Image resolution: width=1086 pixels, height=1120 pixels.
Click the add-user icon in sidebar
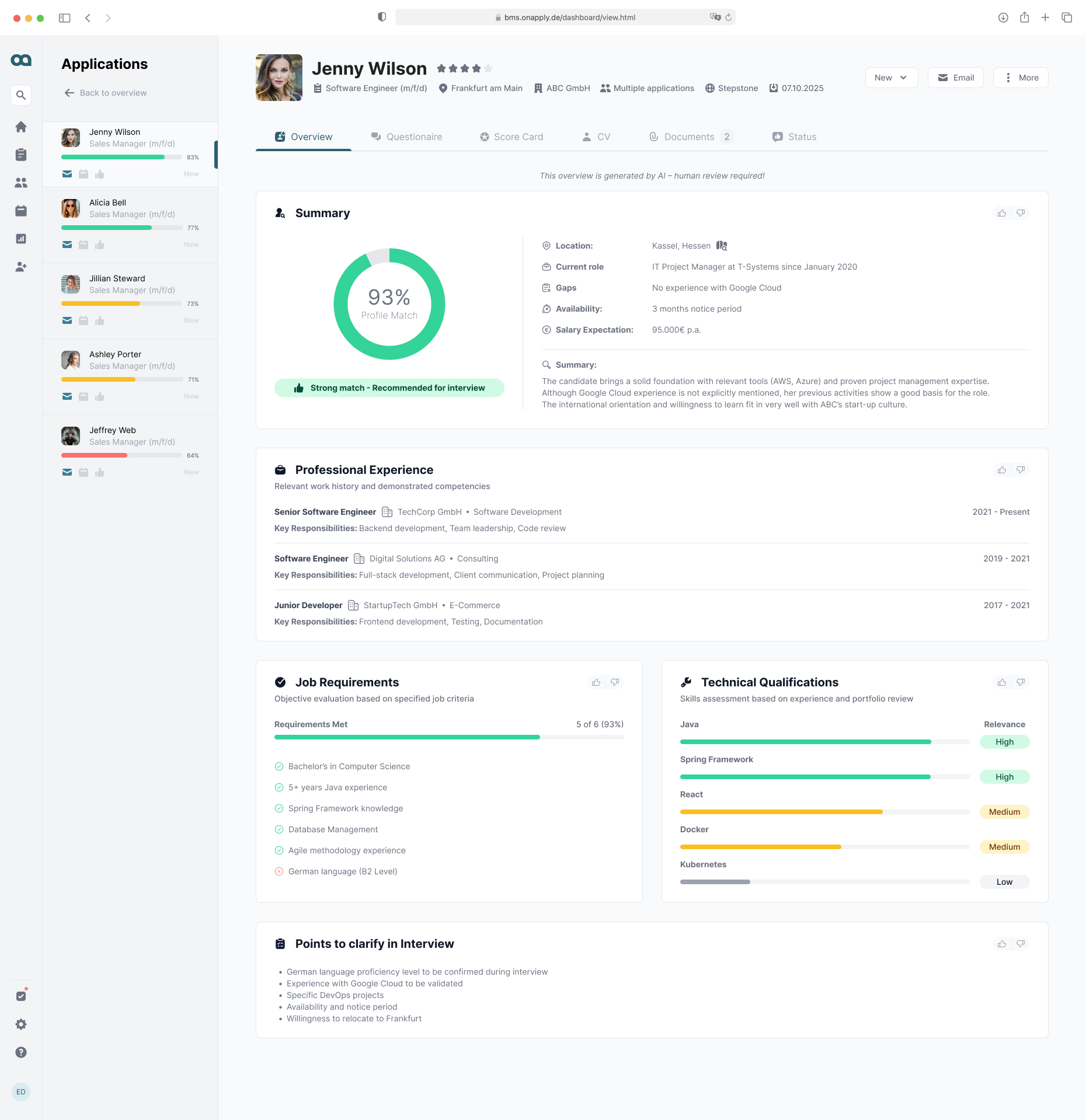[x=21, y=267]
